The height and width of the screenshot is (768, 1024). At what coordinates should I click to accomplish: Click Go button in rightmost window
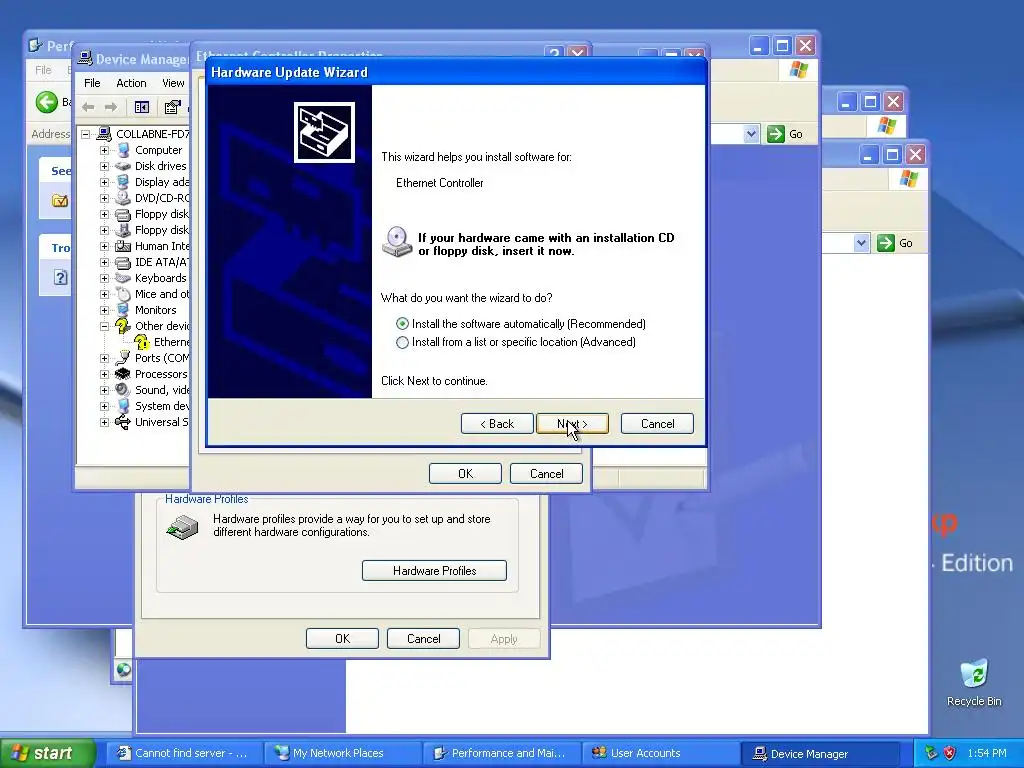[895, 244]
